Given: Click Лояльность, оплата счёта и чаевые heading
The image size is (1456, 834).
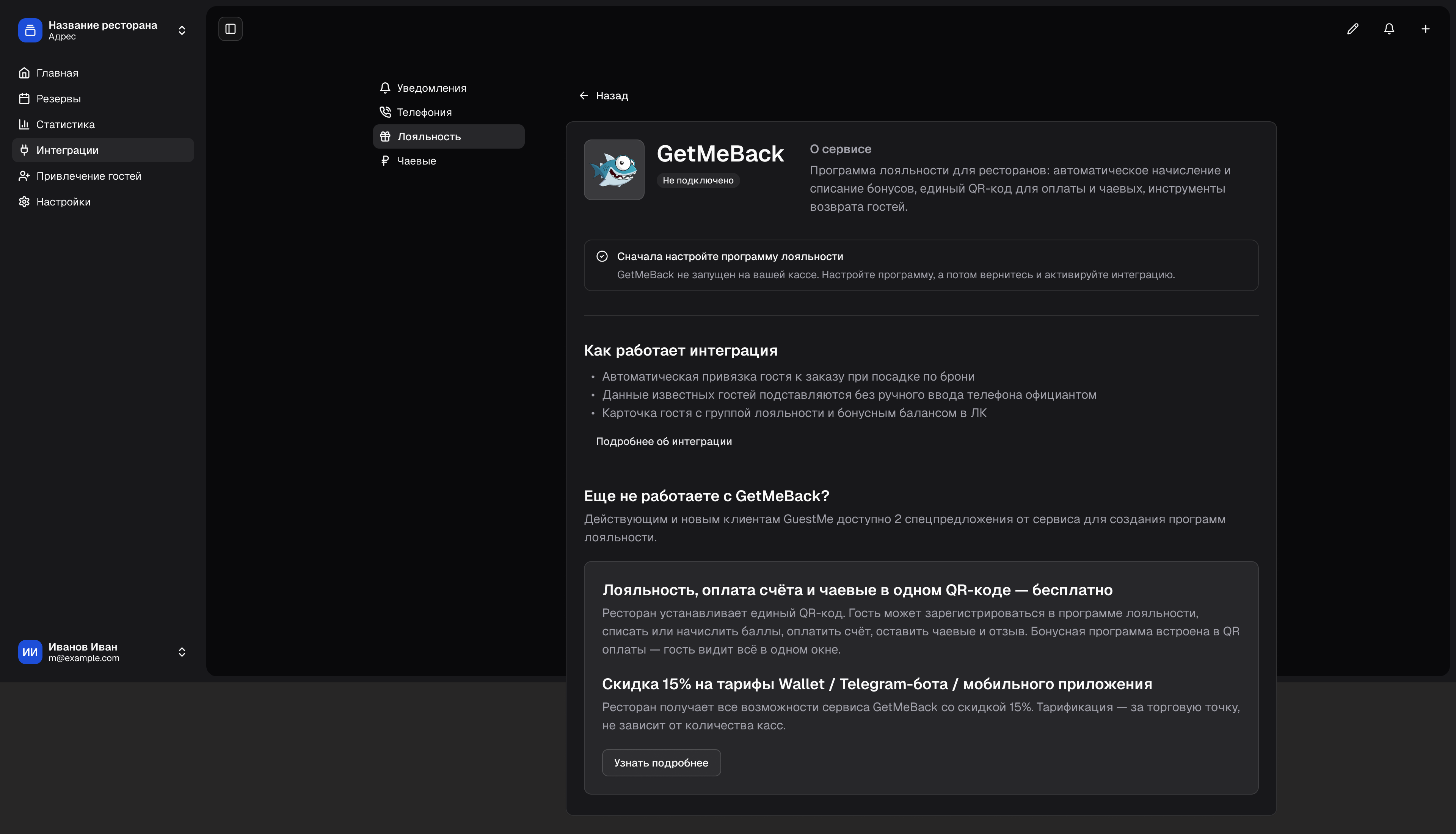Looking at the screenshot, I should [x=857, y=590].
